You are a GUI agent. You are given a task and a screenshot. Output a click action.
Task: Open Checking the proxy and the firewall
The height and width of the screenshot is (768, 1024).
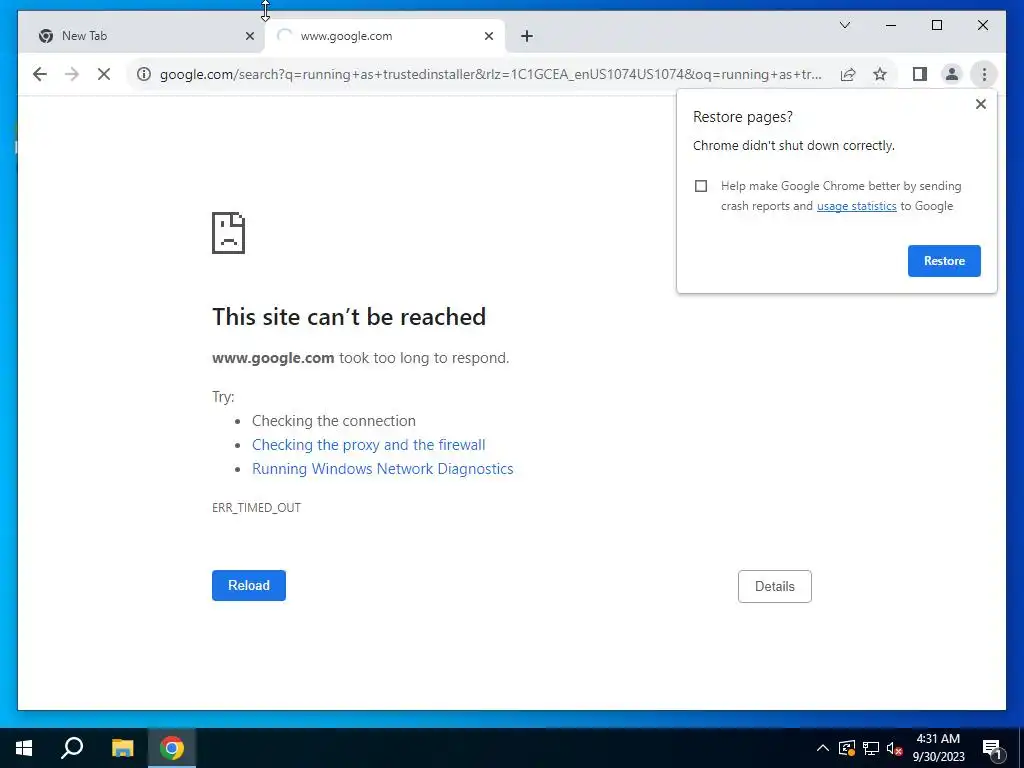pos(368,445)
